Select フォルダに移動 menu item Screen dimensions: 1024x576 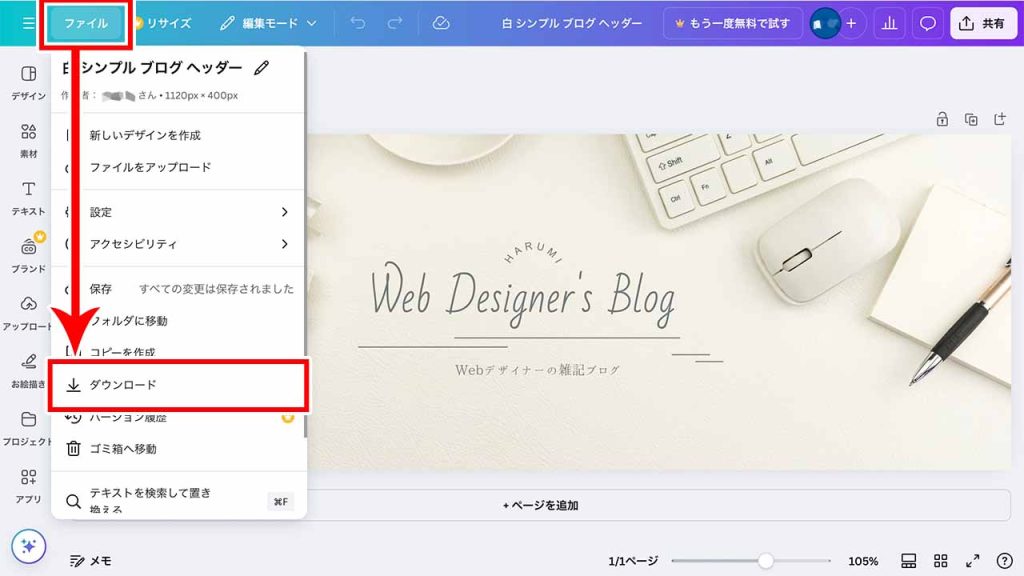pyautogui.click(x=178, y=321)
